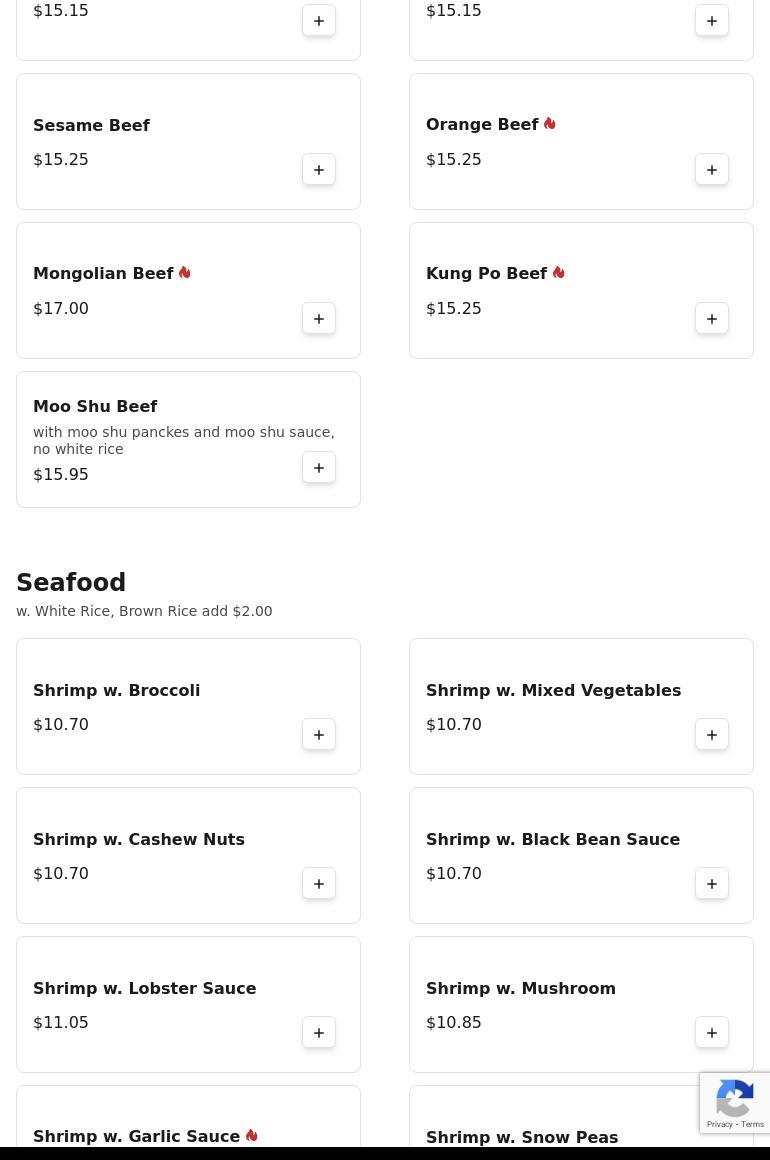Add Moo Shu Beef to cart
This screenshot has width=770, height=1160.
click(319, 468)
